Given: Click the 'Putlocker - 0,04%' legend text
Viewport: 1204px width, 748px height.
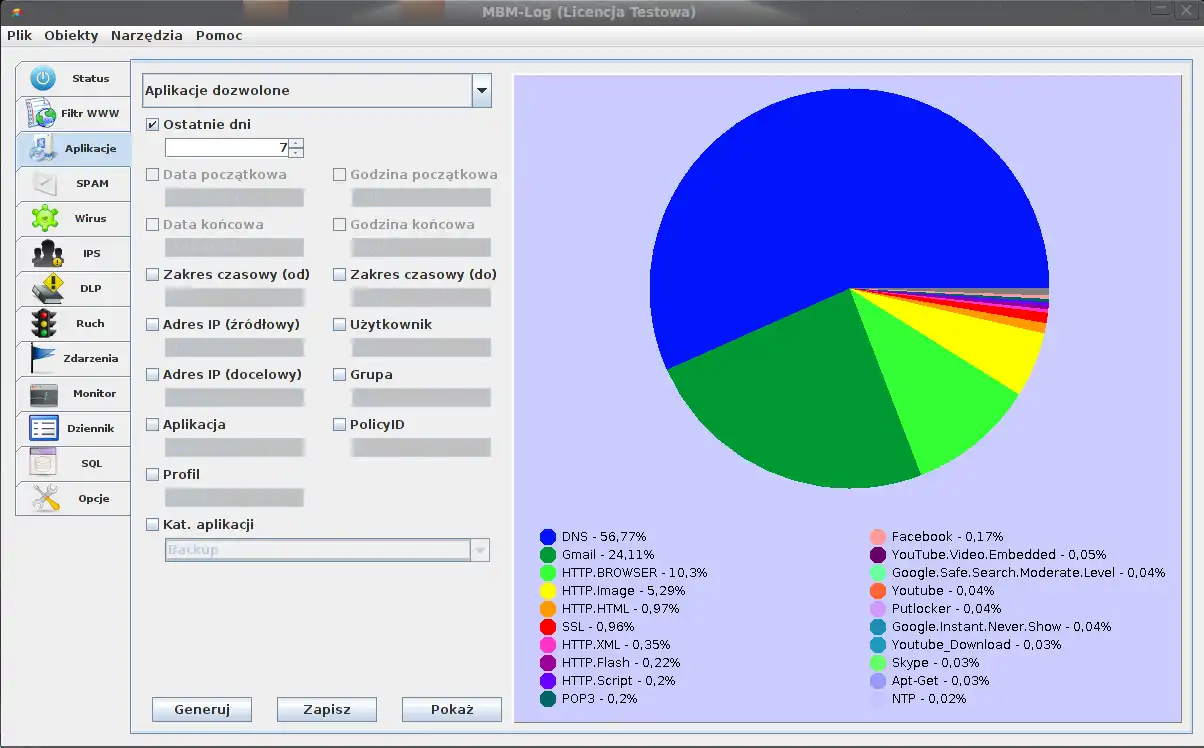Looking at the screenshot, I should pyautogui.click(x=946, y=609).
